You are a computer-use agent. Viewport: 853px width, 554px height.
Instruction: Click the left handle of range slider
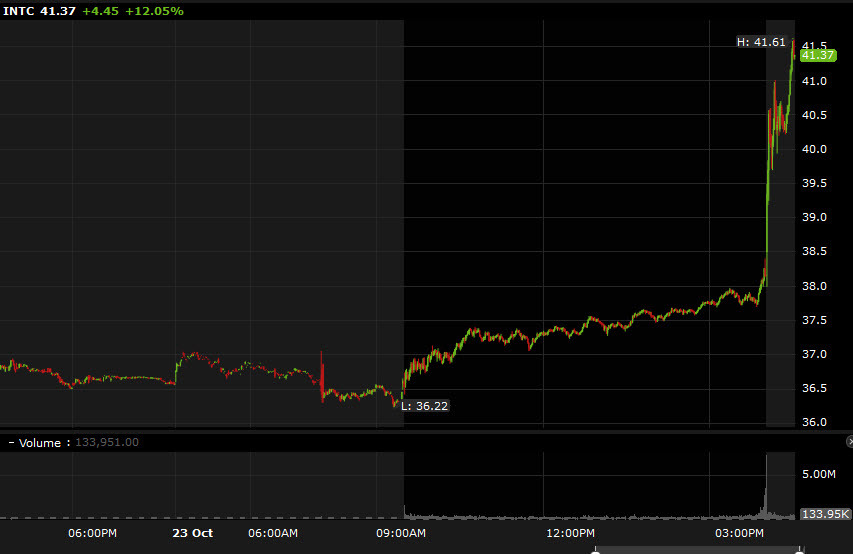click(x=595, y=549)
